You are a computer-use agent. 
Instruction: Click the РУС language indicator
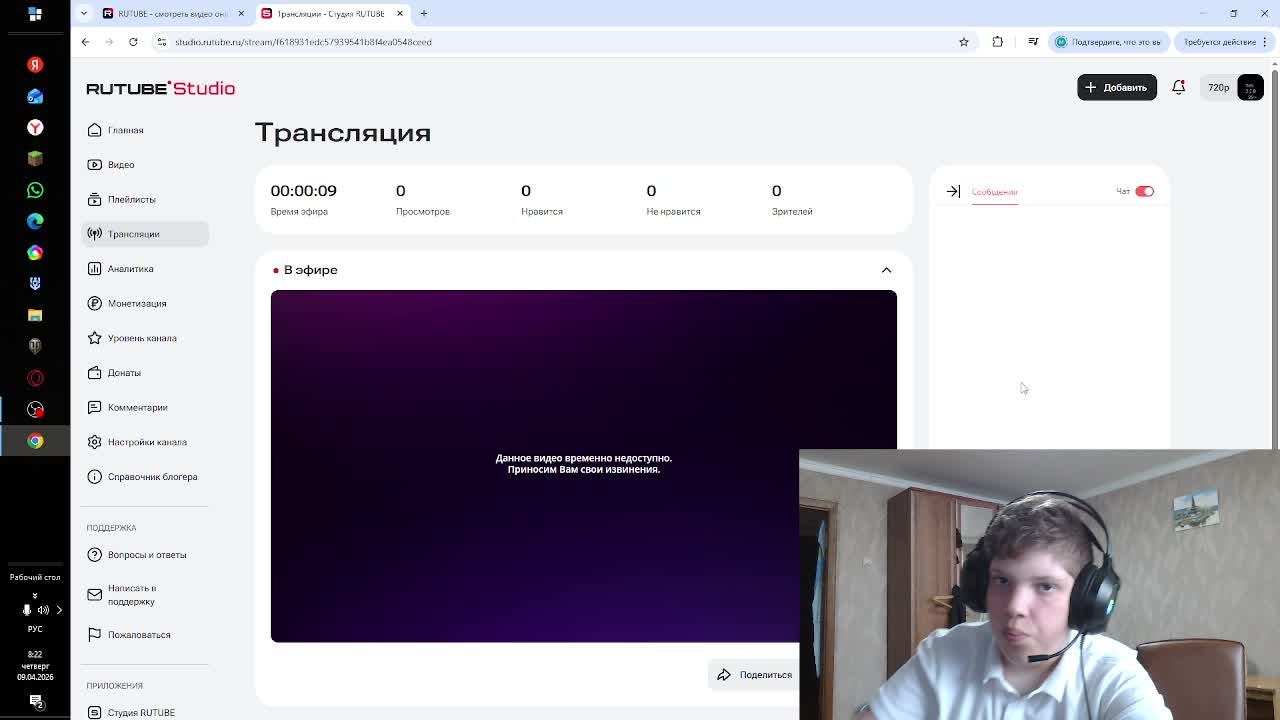35,629
